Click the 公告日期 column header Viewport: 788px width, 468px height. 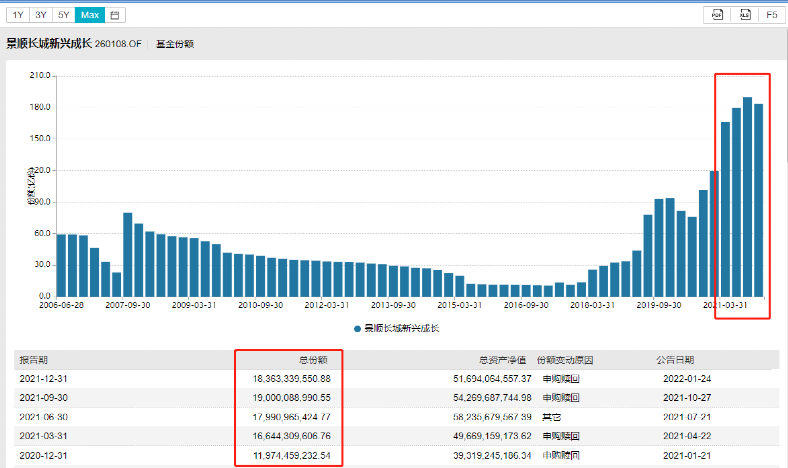click(x=675, y=360)
